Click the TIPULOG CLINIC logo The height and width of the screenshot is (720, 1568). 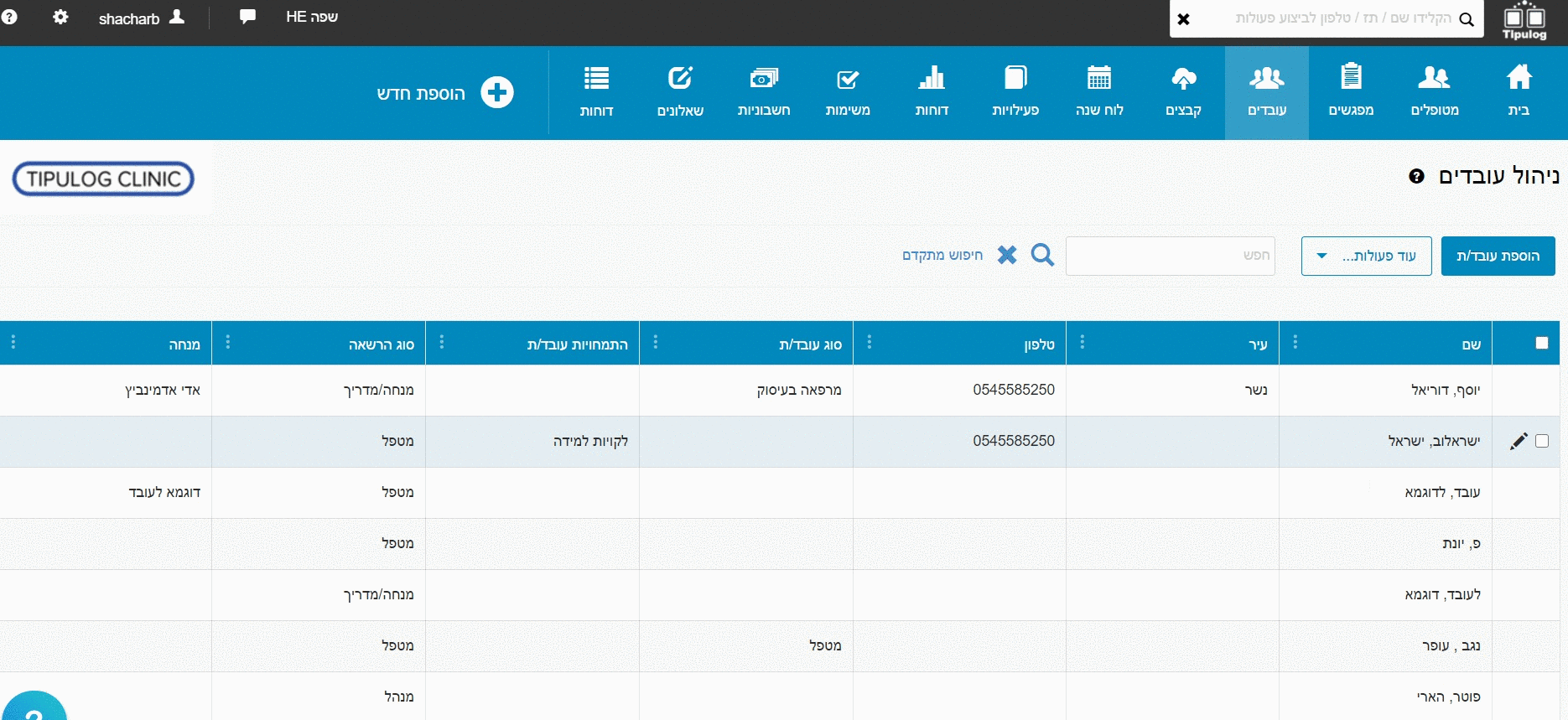tap(103, 179)
